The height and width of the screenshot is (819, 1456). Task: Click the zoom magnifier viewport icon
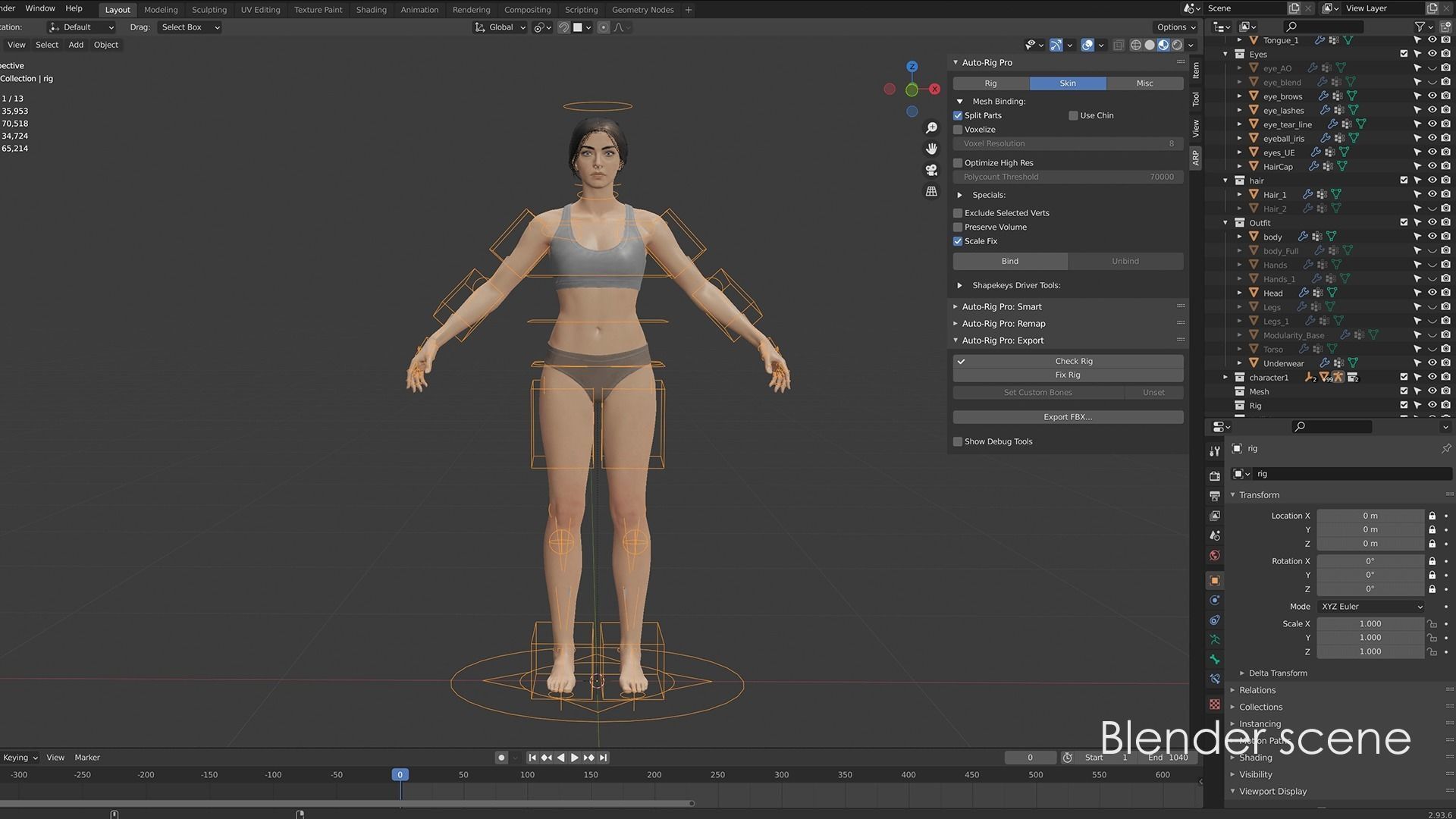[x=931, y=128]
